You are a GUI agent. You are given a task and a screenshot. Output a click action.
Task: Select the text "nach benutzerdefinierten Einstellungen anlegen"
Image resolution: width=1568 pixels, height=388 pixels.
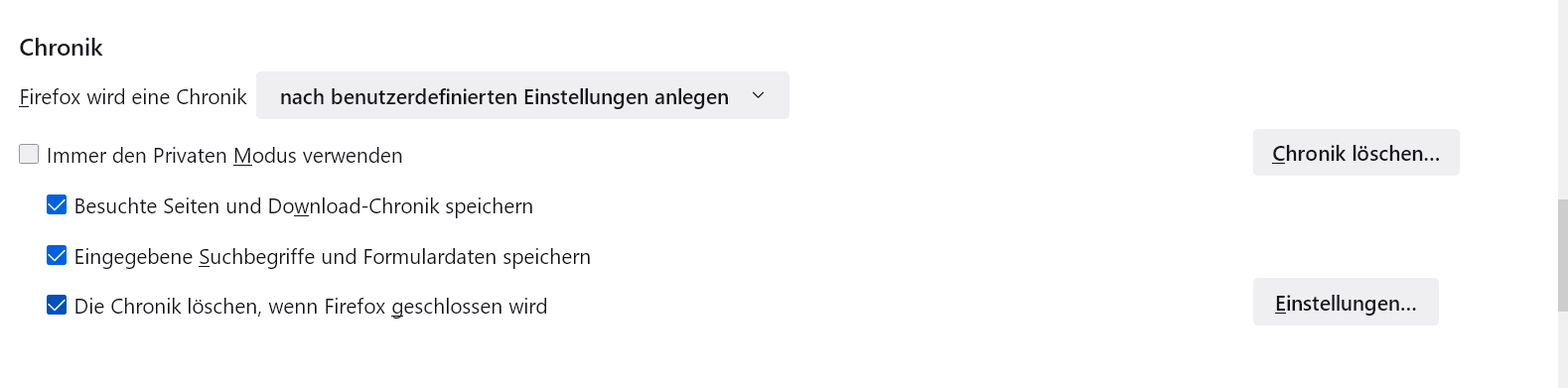coord(504,96)
